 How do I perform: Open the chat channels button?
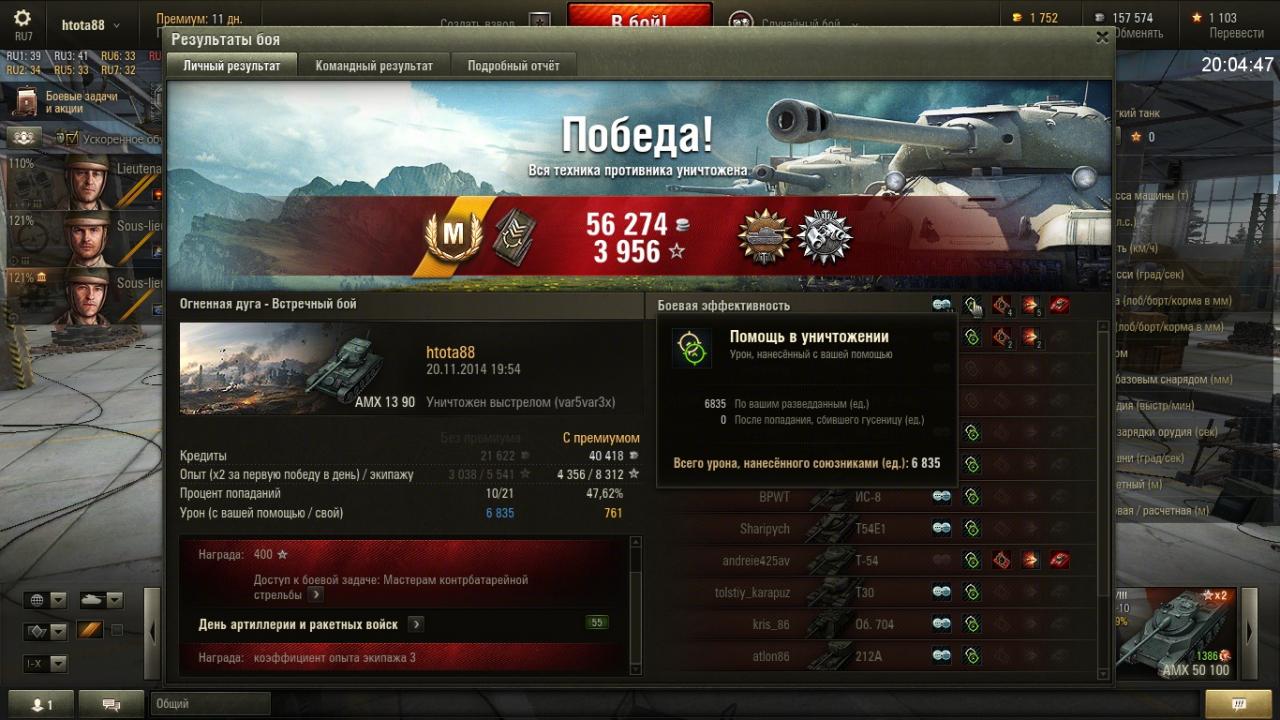[x=111, y=705]
